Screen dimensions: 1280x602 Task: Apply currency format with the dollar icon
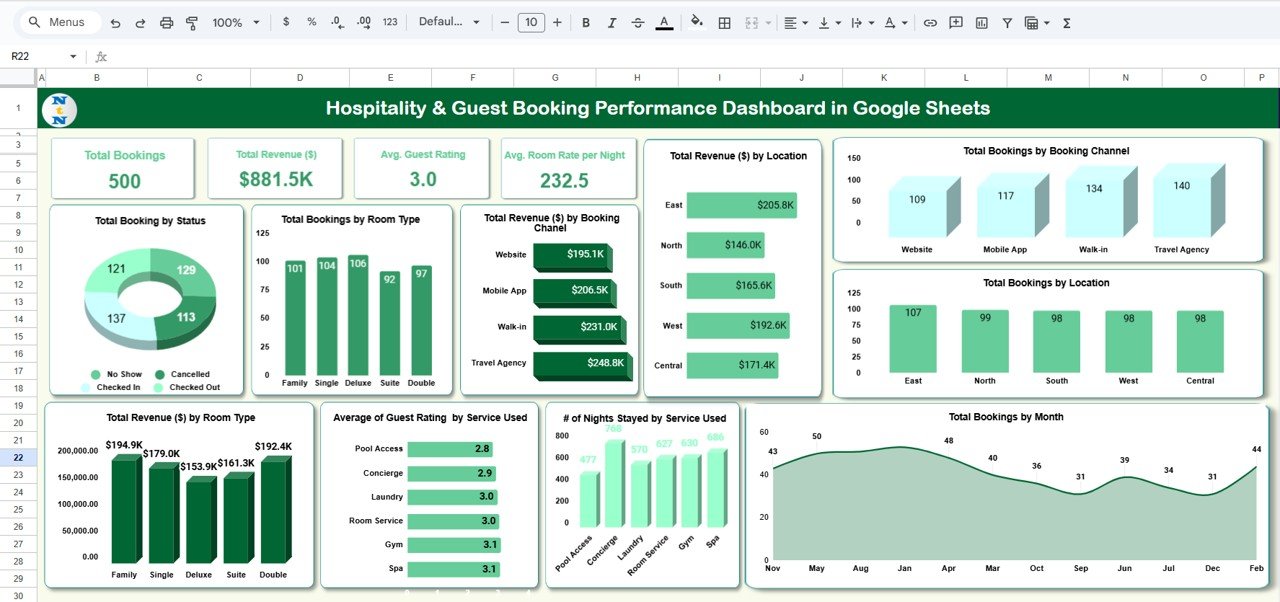pos(285,21)
